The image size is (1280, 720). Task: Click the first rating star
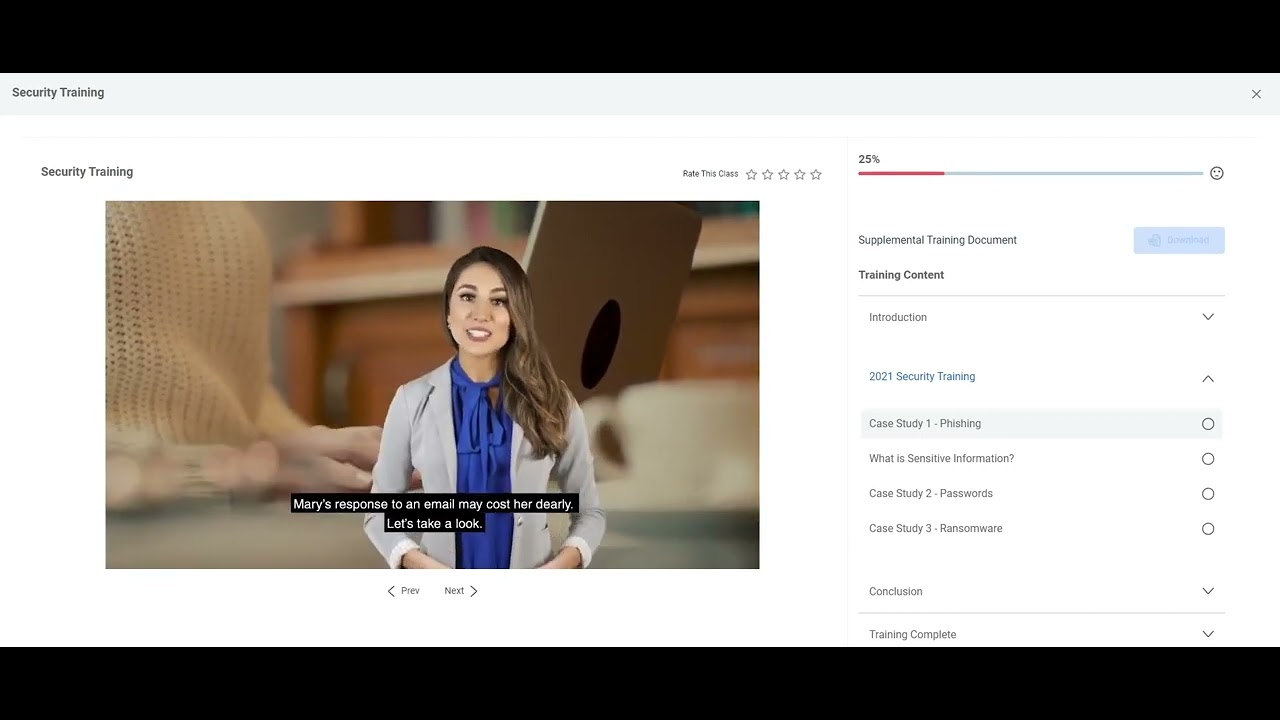click(752, 174)
